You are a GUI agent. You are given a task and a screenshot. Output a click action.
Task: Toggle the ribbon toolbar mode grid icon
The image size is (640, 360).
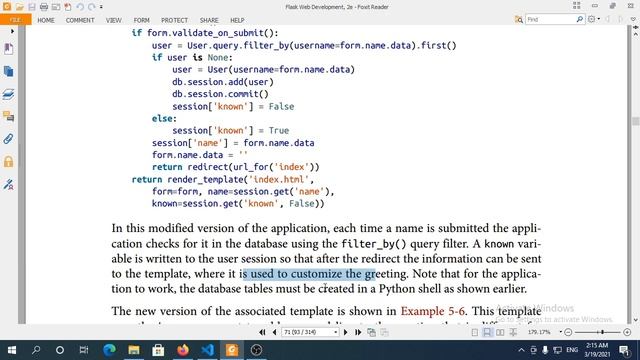[x=576, y=6]
